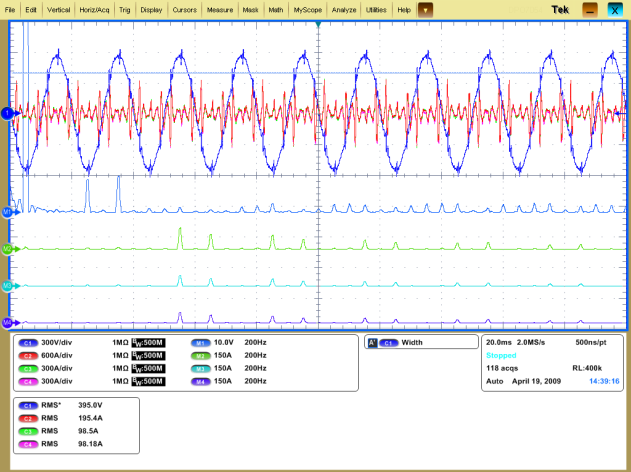Image resolution: width=631 pixels, height=472 pixels.
Task: Open the Help menu
Action: (404, 10)
